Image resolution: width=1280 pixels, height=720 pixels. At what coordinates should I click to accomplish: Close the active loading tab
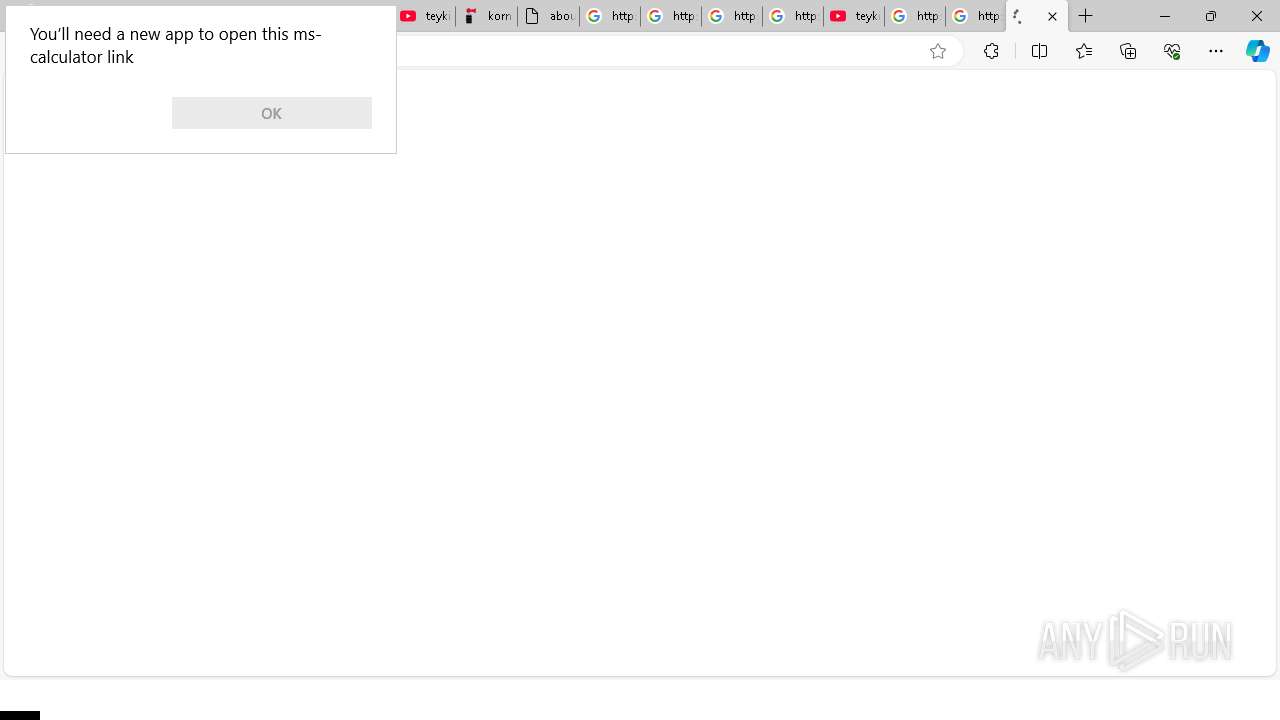click(x=1052, y=16)
